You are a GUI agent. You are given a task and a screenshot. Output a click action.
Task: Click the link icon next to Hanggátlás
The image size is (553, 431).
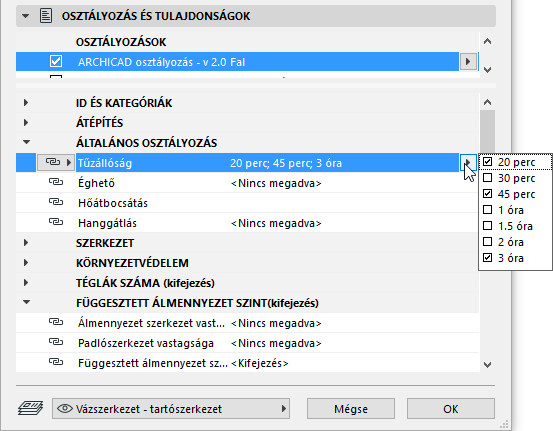click(56, 223)
